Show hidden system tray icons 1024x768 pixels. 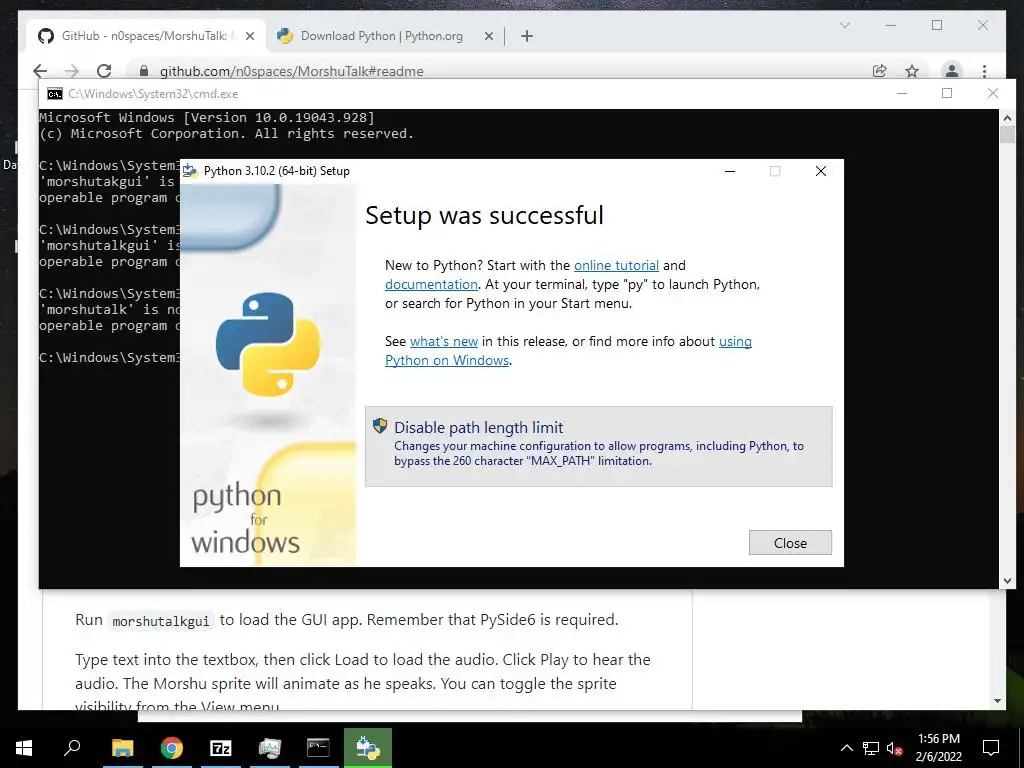pyautogui.click(x=846, y=748)
